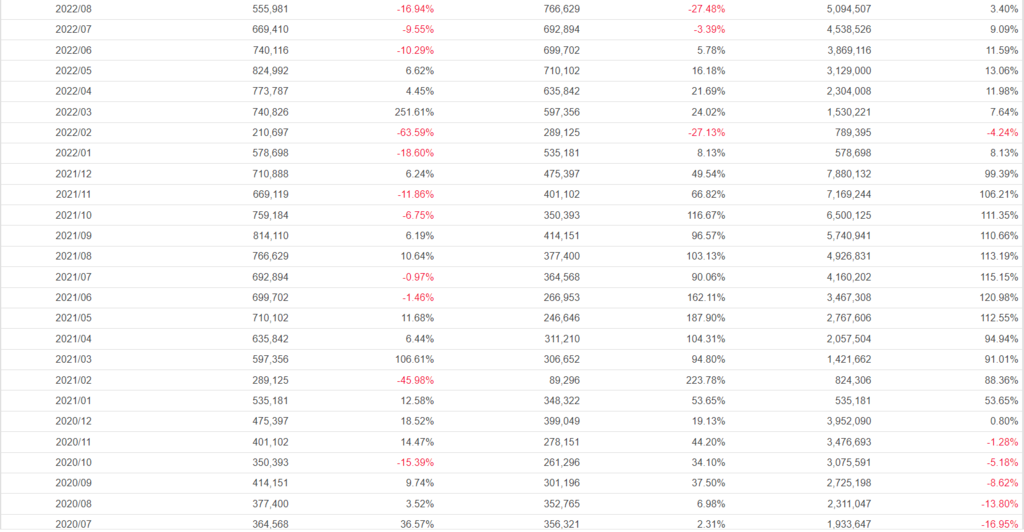Click the red -16.95% cell
The width and height of the screenshot is (1024, 532).
(x=999, y=523)
